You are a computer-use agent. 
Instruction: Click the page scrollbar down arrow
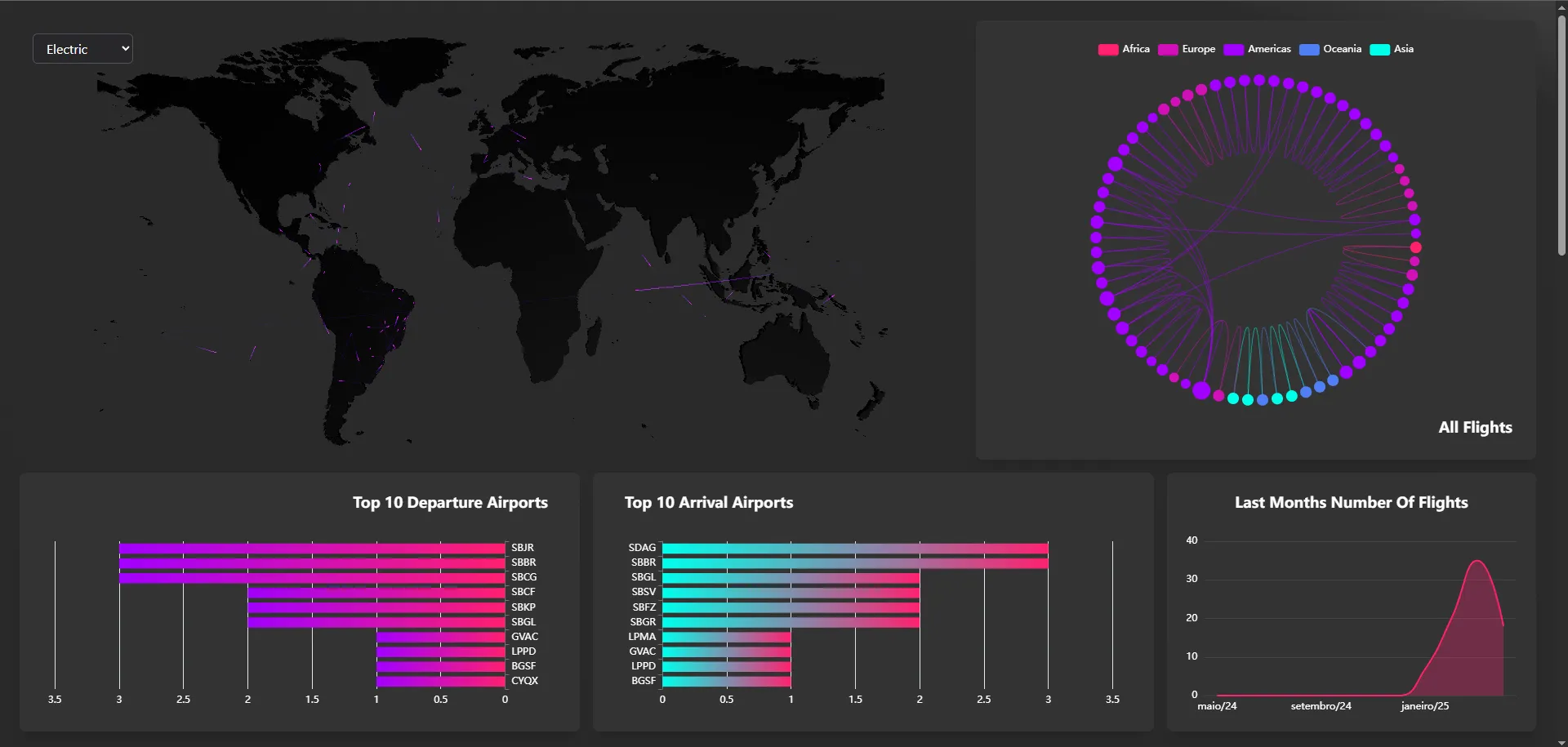point(1561,741)
